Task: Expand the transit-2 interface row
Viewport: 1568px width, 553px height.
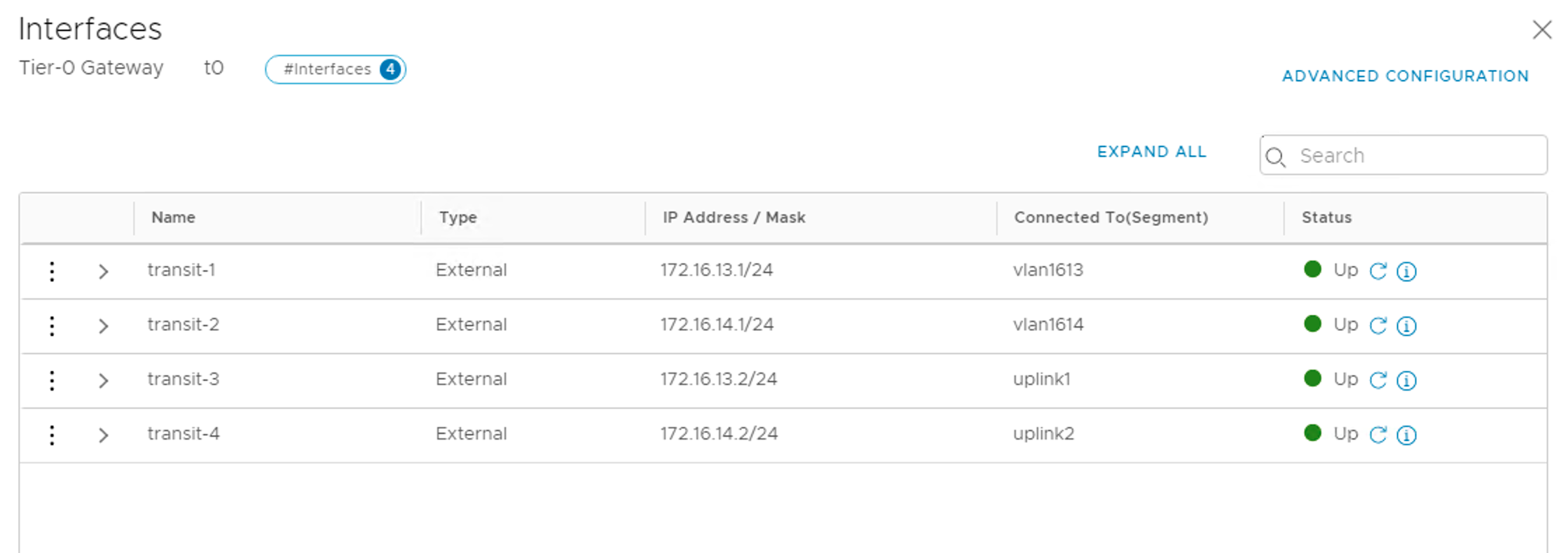Action: point(104,326)
